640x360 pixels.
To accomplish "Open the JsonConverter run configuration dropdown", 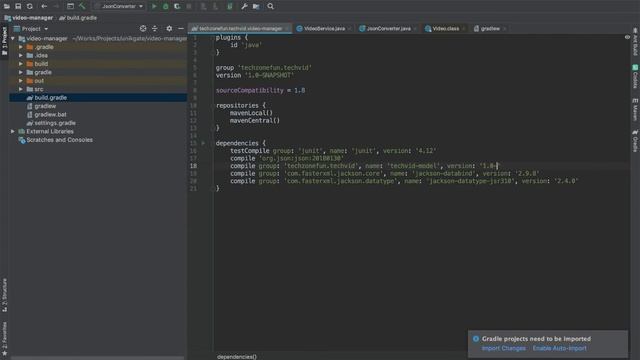I will click(x=119, y=6).
